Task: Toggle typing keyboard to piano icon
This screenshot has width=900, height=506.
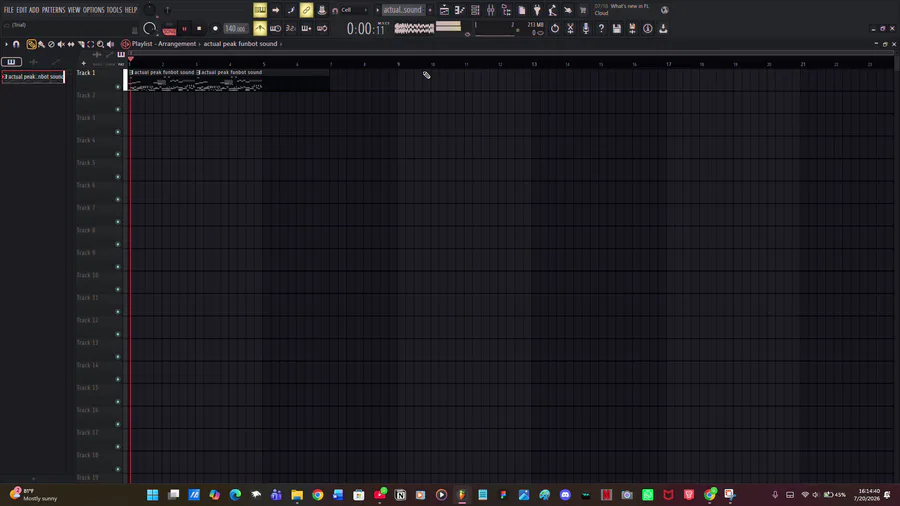Action: (x=260, y=10)
